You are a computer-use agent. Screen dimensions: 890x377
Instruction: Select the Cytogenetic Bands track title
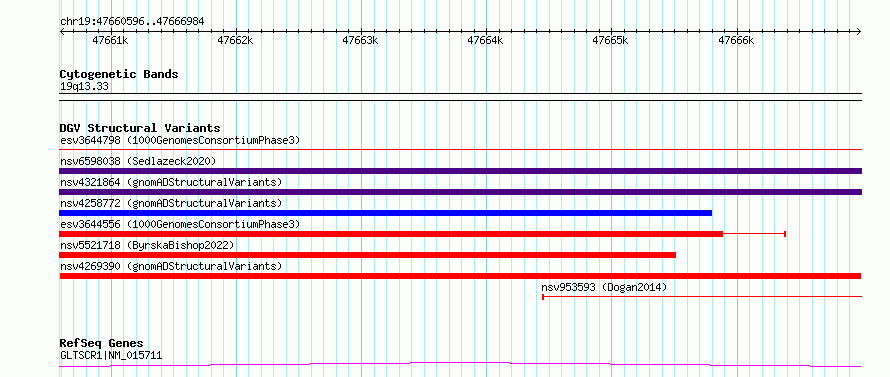[x=119, y=74]
